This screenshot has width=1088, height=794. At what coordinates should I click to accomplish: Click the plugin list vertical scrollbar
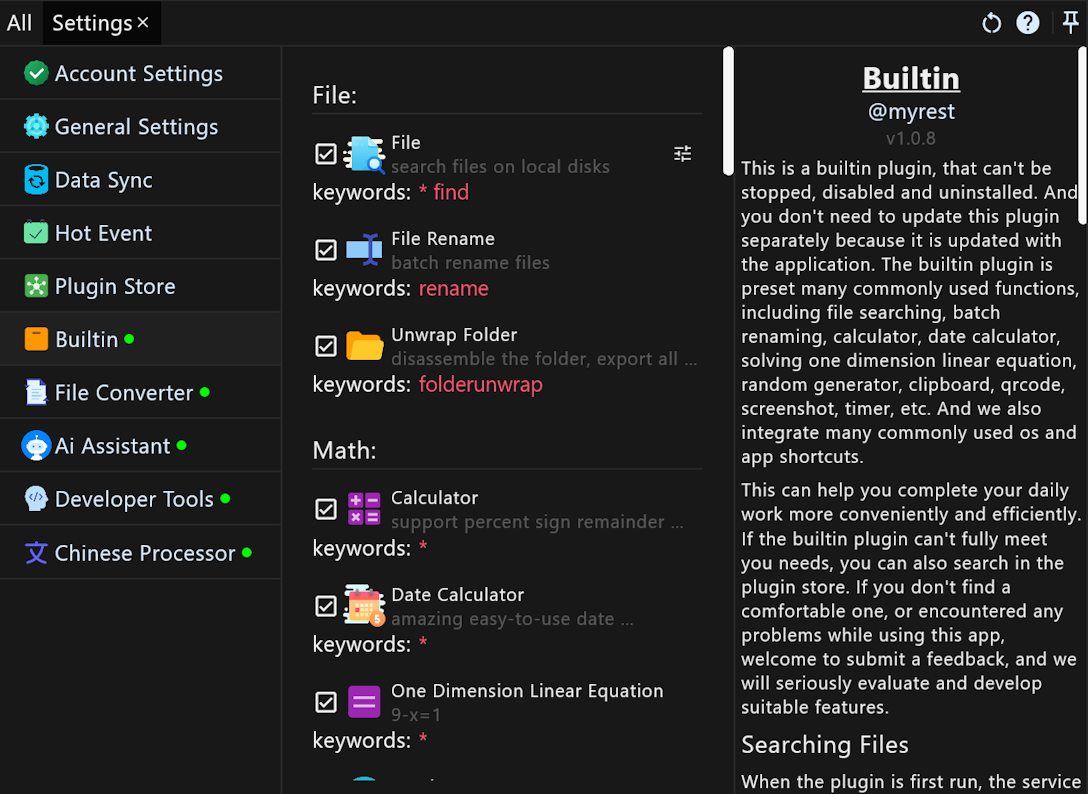pos(728,112)
